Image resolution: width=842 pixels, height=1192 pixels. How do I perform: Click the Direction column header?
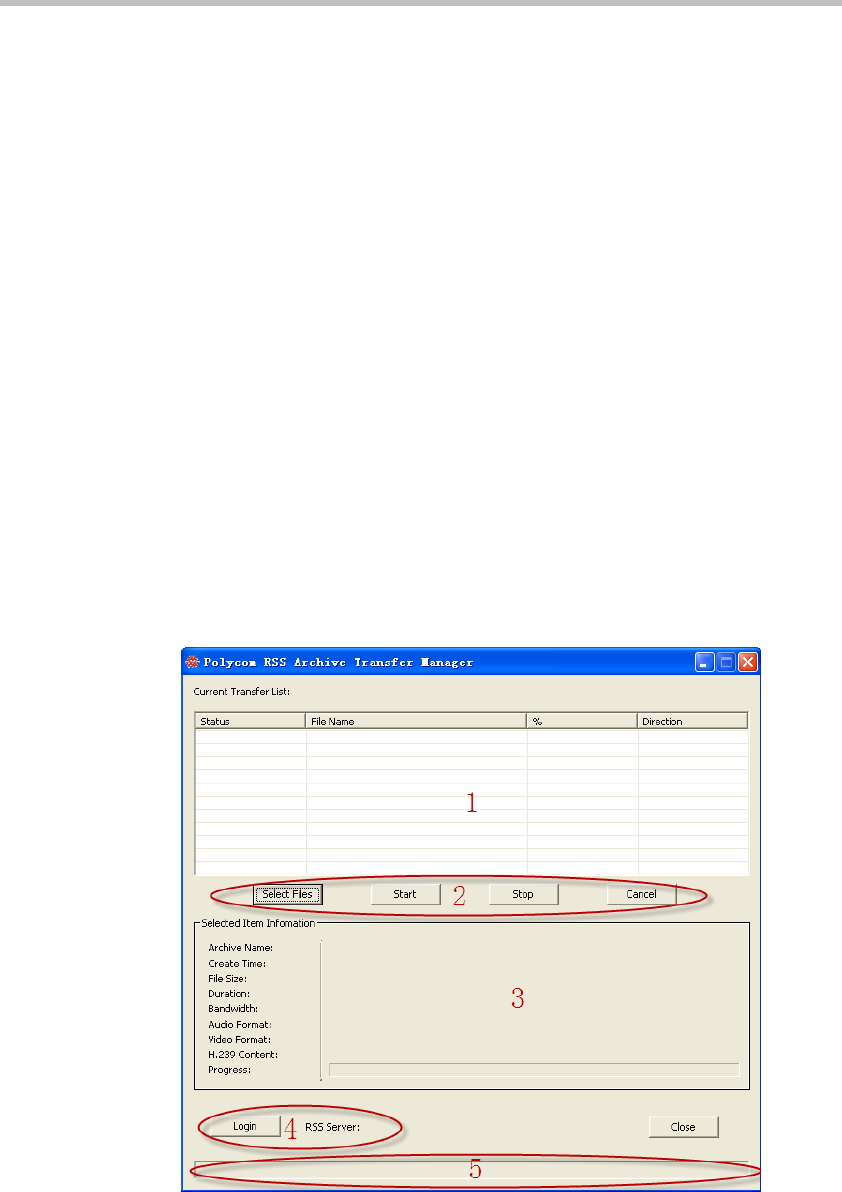pyautogui.click(x=692, y=721)
